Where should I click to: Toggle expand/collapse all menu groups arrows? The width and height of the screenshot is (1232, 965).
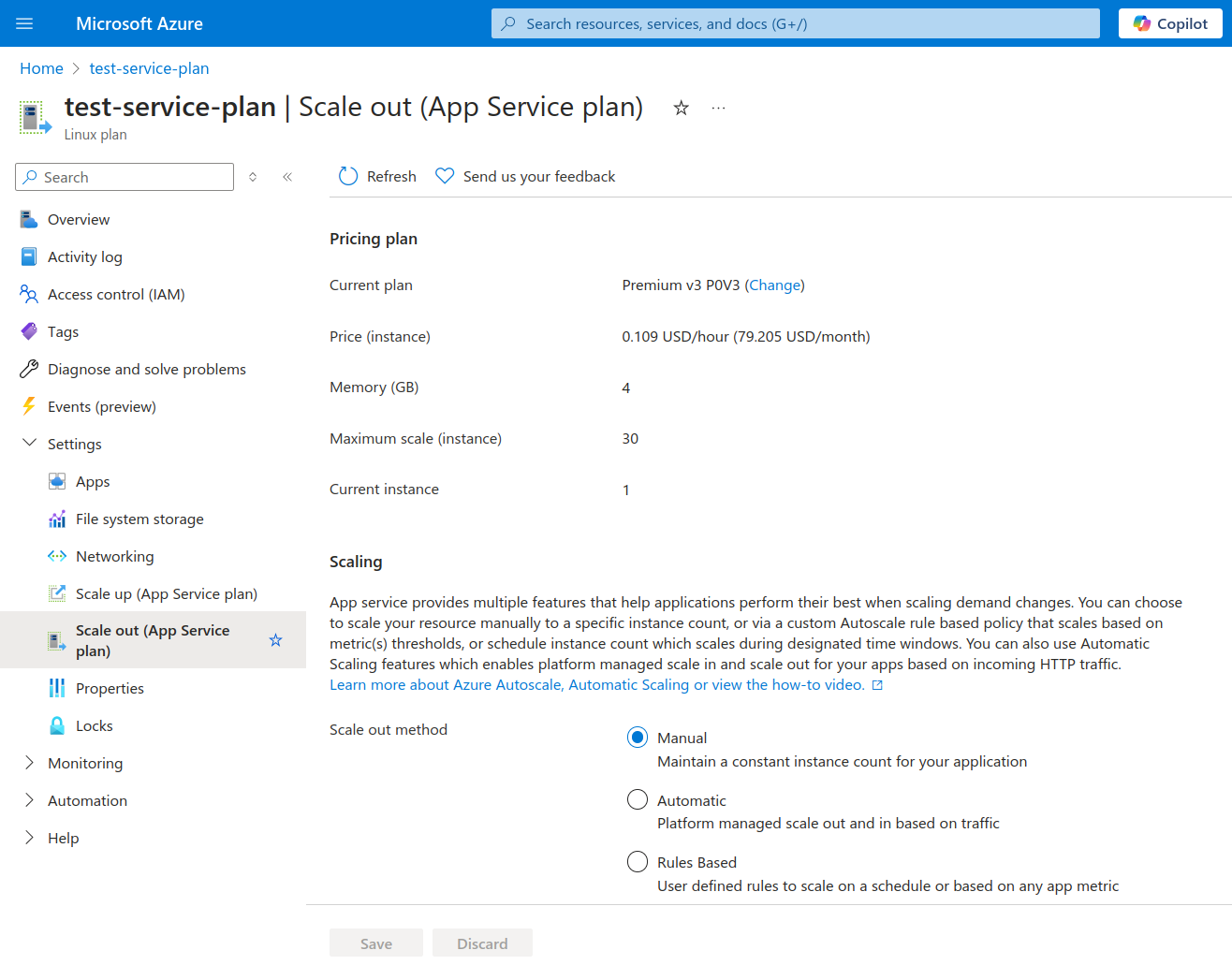(x=253, y=177)
